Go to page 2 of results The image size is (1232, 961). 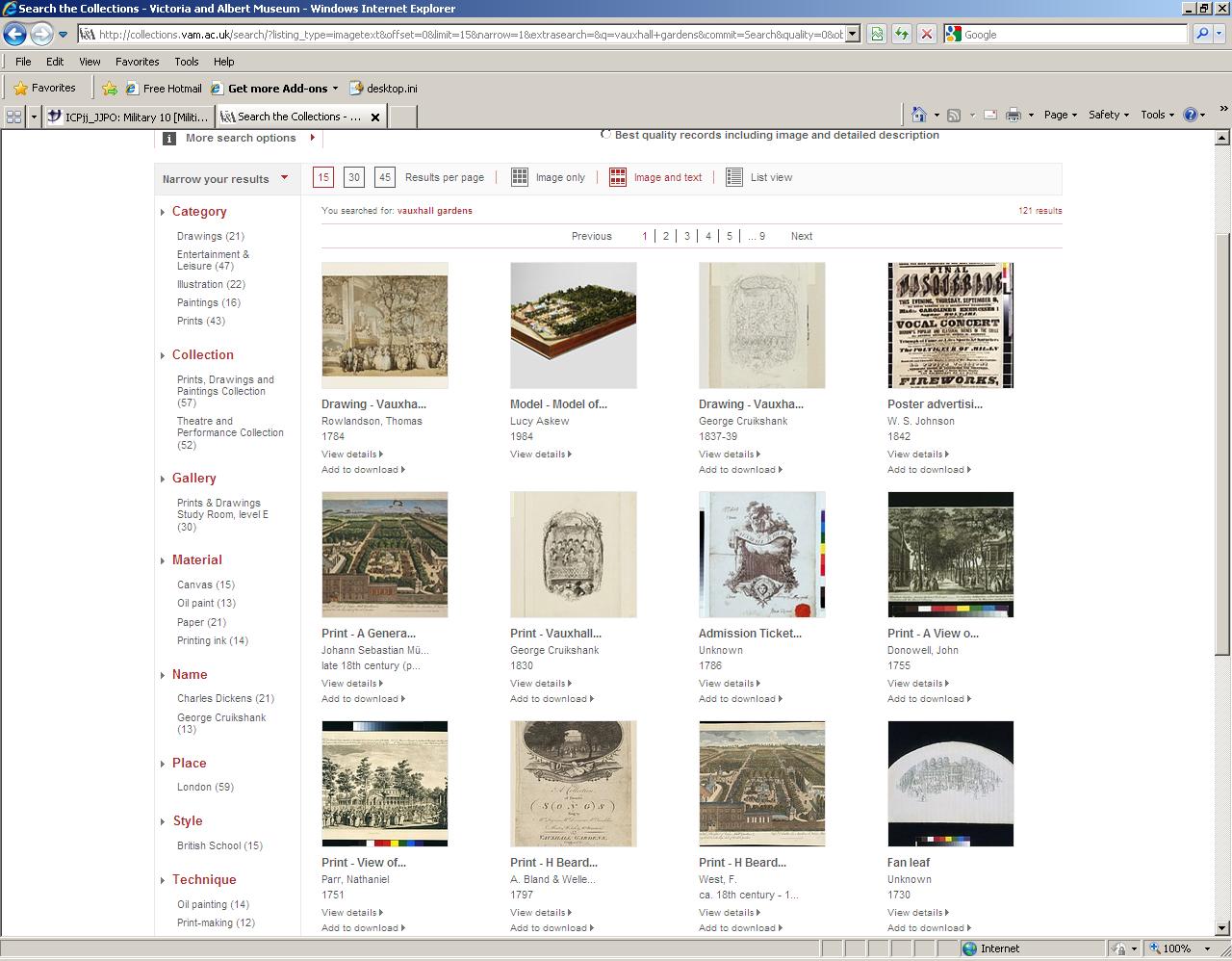pyautogui.click(x=666, y=236)
